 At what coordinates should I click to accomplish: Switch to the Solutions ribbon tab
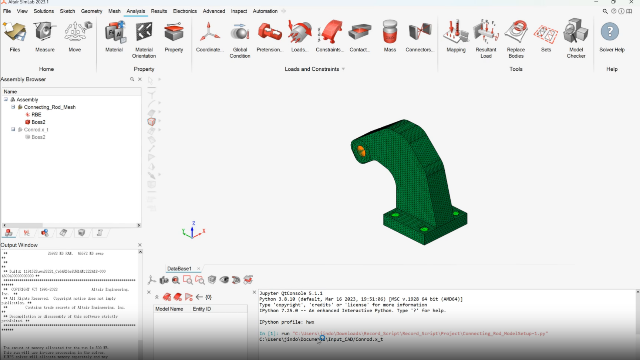point(44,11)
